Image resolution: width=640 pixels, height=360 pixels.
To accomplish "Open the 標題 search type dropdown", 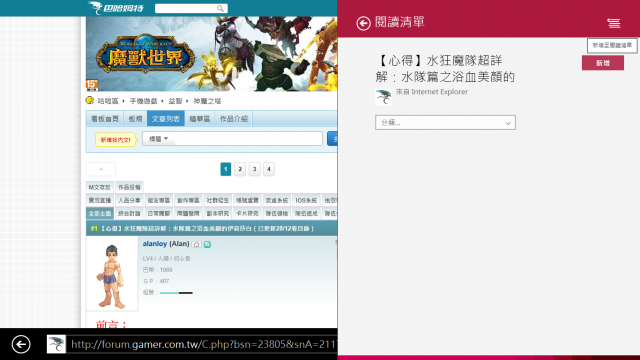I will coord(159,139).
